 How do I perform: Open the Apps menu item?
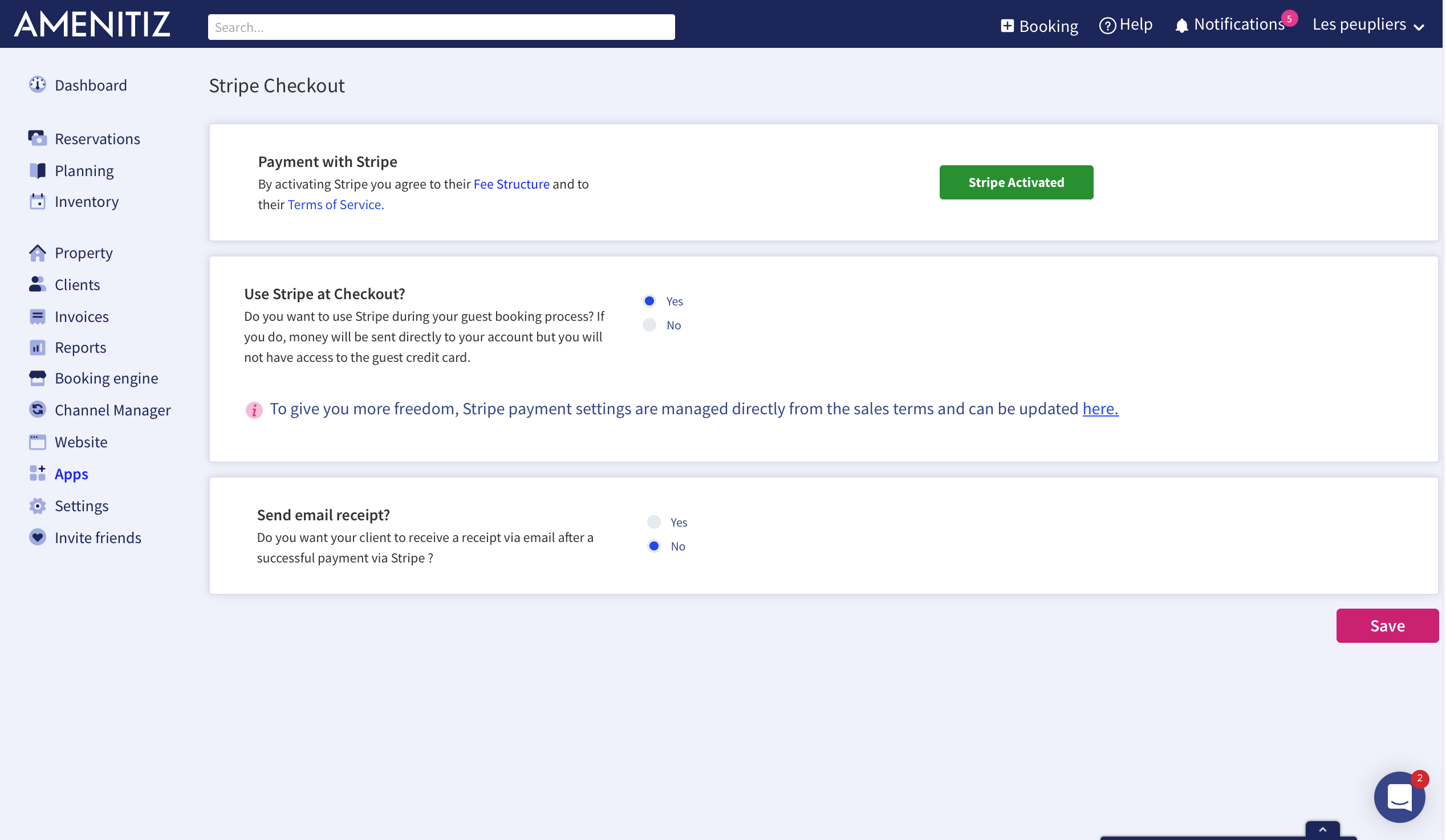click(71, 474)
